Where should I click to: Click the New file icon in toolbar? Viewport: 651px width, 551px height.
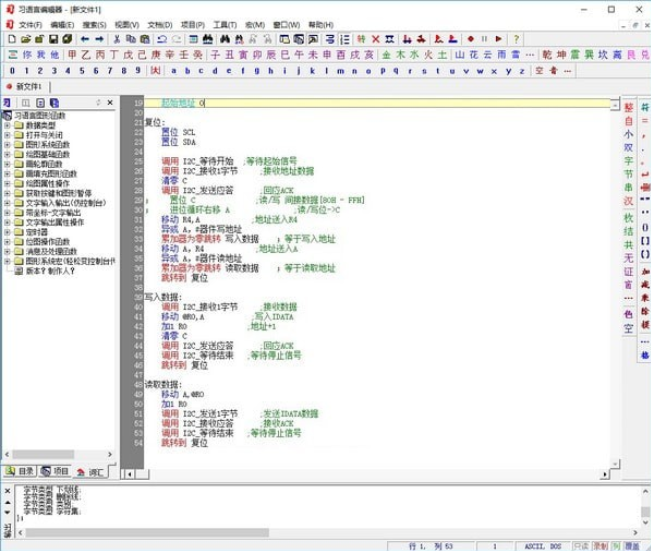coord(12,39)
